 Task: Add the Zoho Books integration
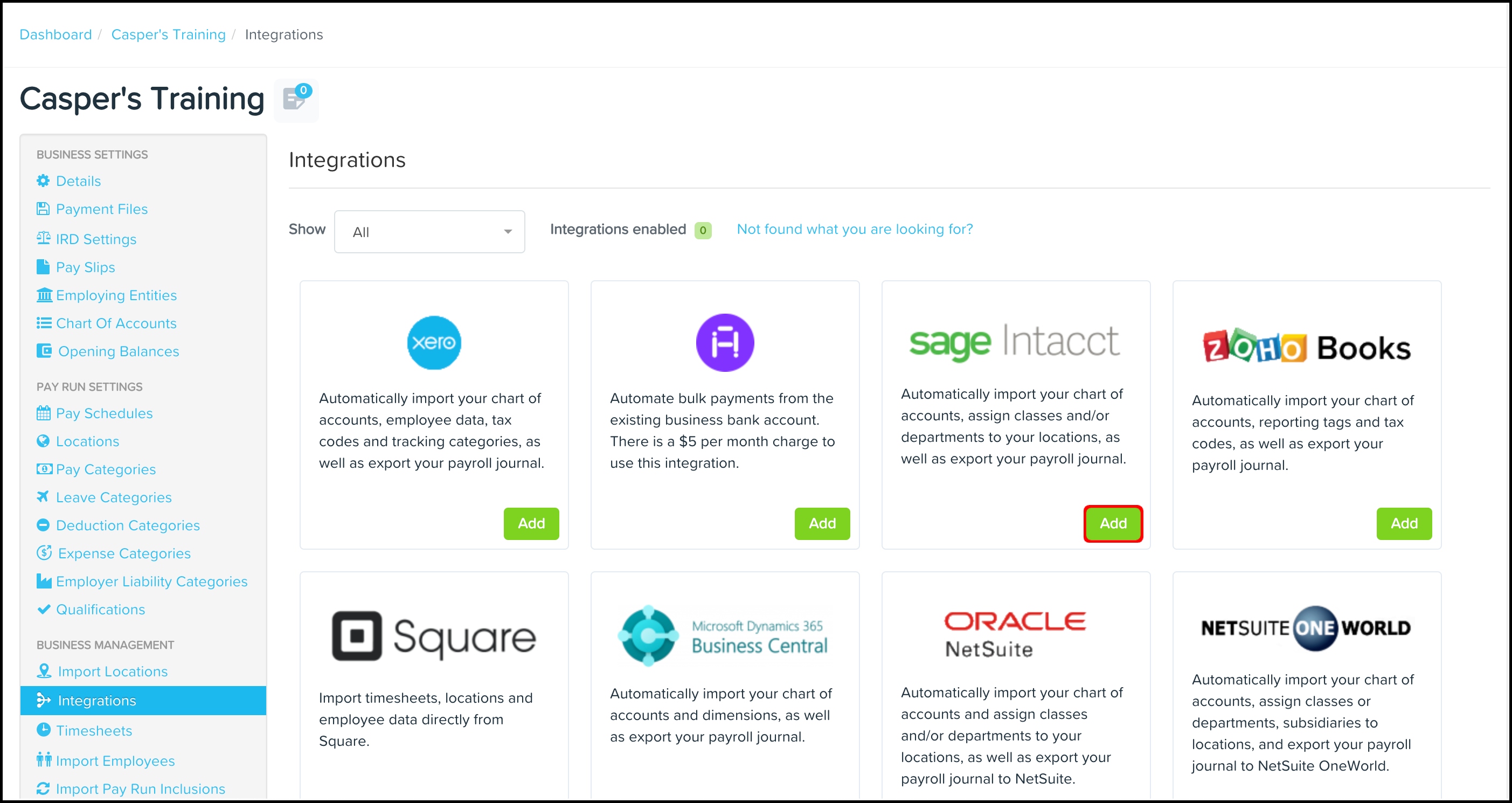[1403, 523]
